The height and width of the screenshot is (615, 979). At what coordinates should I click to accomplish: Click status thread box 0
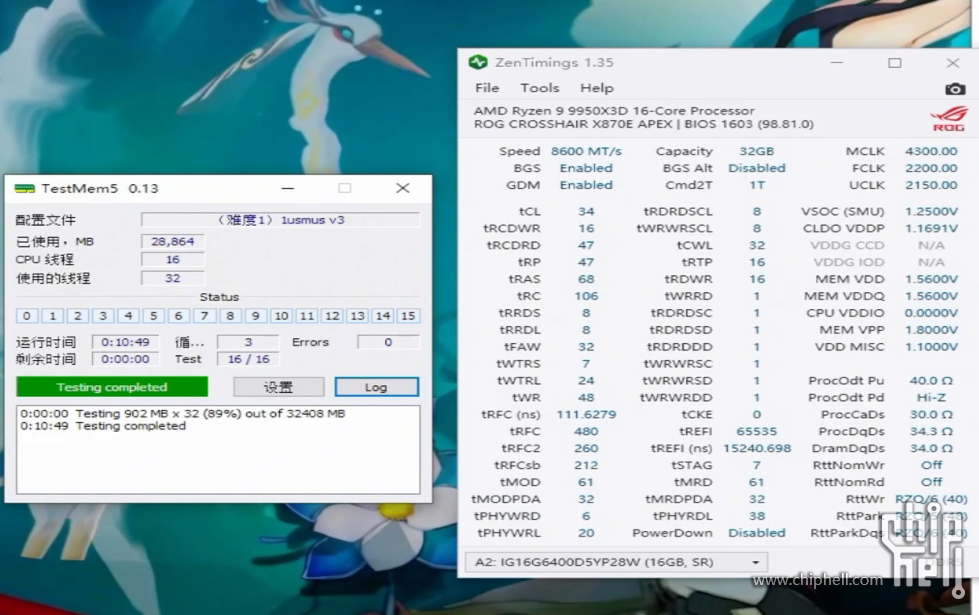(x=27, y=316)
